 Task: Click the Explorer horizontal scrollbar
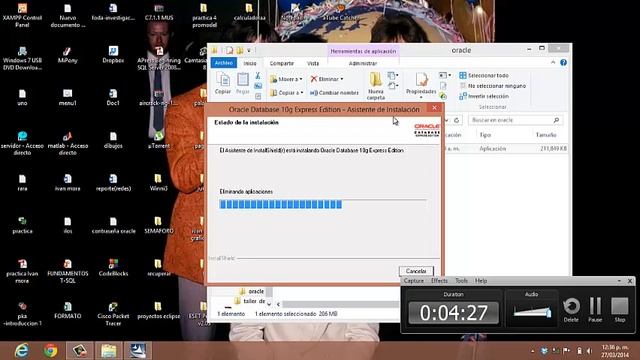(x=340, y=304)
